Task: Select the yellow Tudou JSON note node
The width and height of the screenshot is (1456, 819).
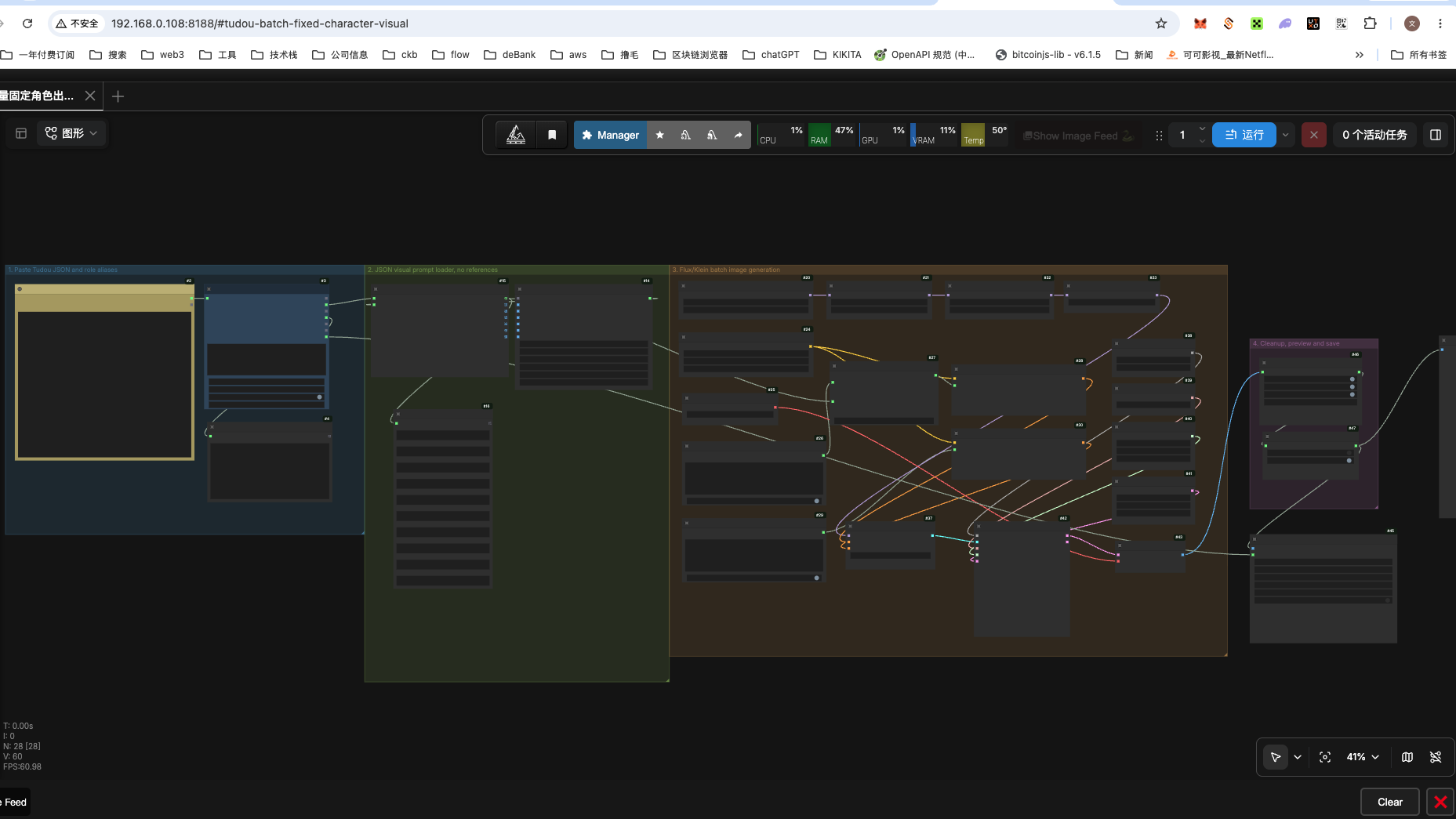Action: coord(105,372)
